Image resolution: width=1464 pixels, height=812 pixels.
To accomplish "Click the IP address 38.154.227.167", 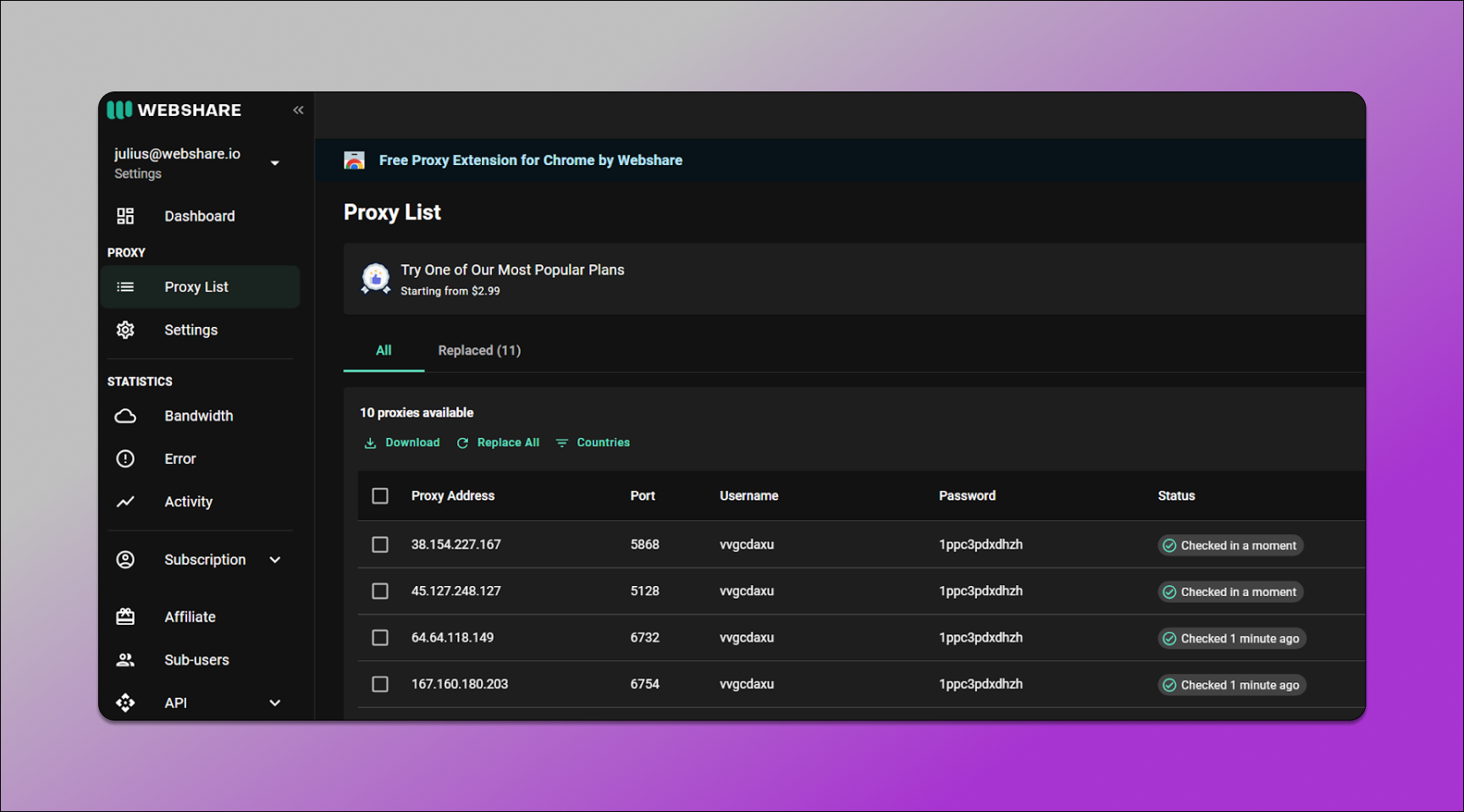I will [456, 544].
